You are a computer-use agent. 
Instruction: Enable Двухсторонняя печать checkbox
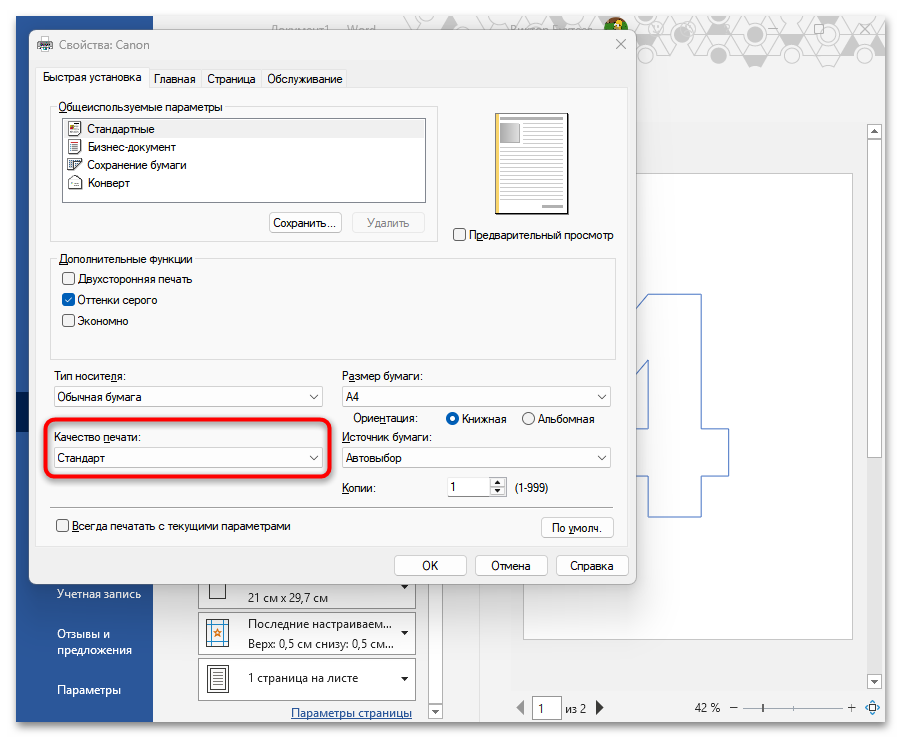(69, 279)
